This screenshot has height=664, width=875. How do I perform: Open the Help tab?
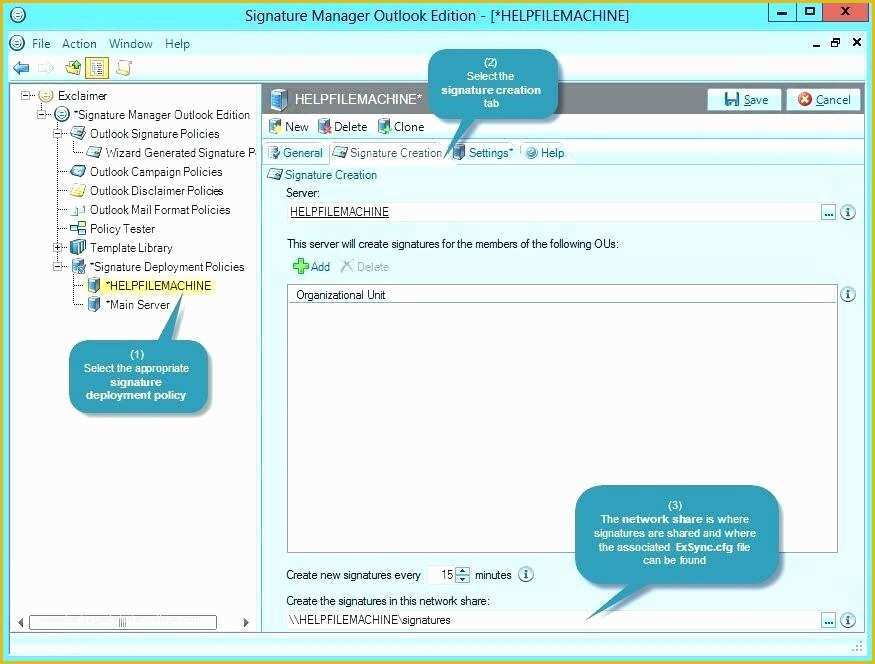546,152
